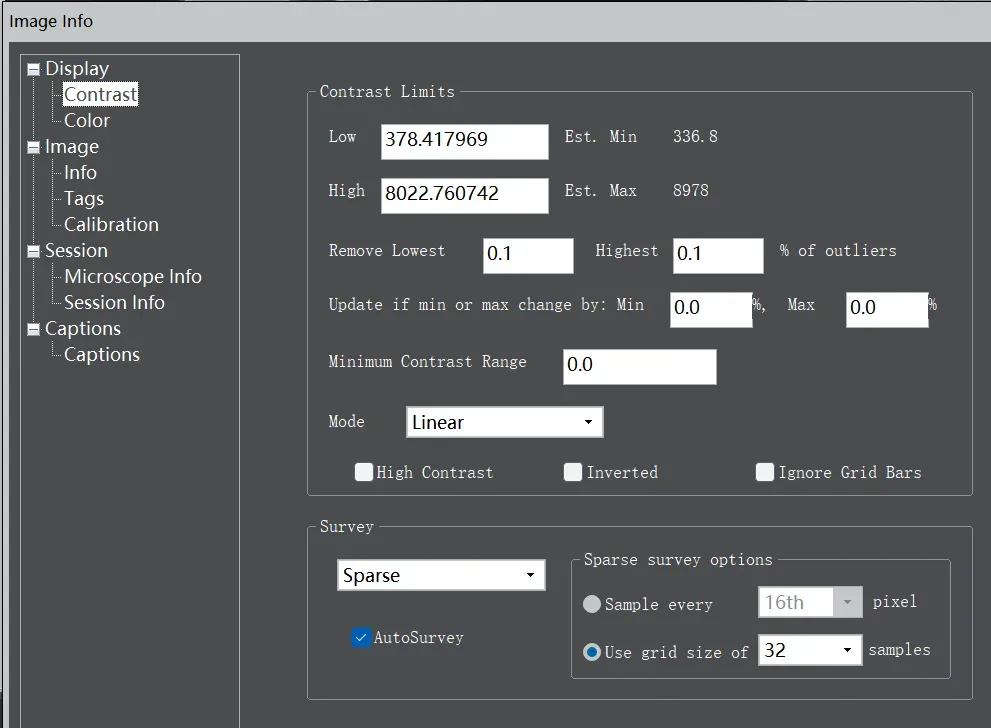Select the Sample every radio button
Image resolution: width=991 pixels, height=728 pixels.
pos(592,604)
